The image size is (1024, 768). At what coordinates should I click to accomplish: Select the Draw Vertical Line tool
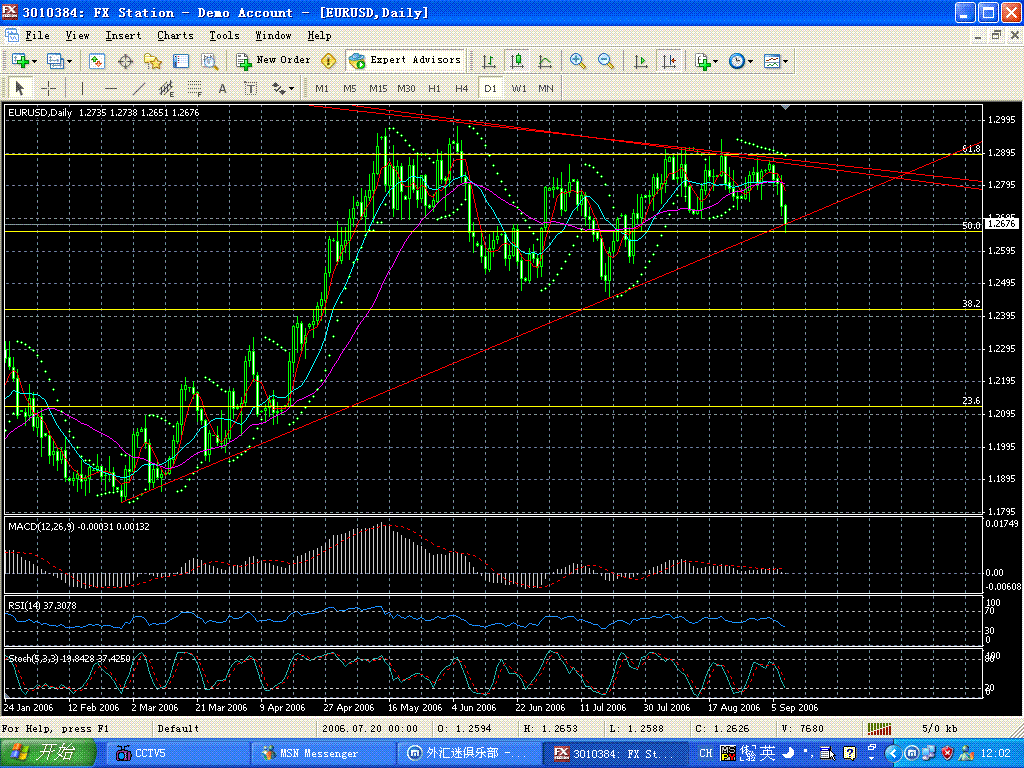point(83,88)
